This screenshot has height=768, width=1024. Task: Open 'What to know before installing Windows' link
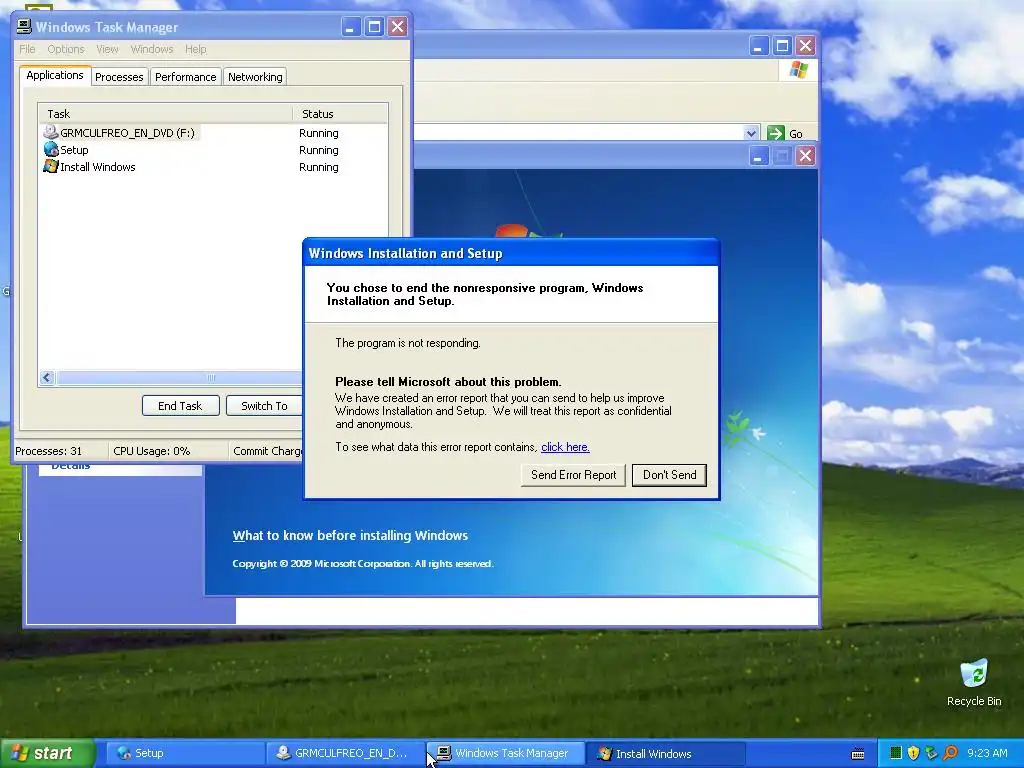click(350, 536)
